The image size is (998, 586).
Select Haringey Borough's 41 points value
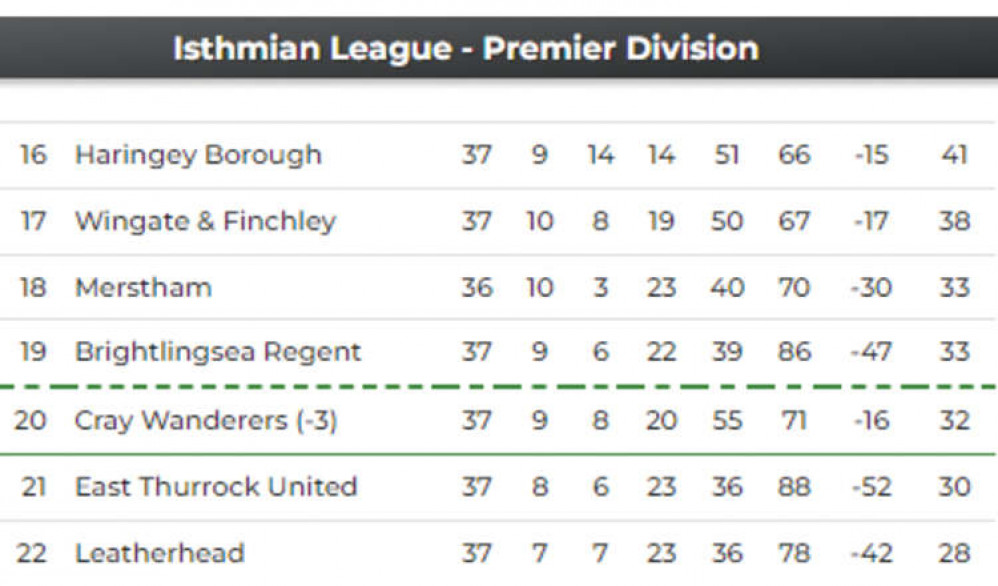[x=954, y=155]
